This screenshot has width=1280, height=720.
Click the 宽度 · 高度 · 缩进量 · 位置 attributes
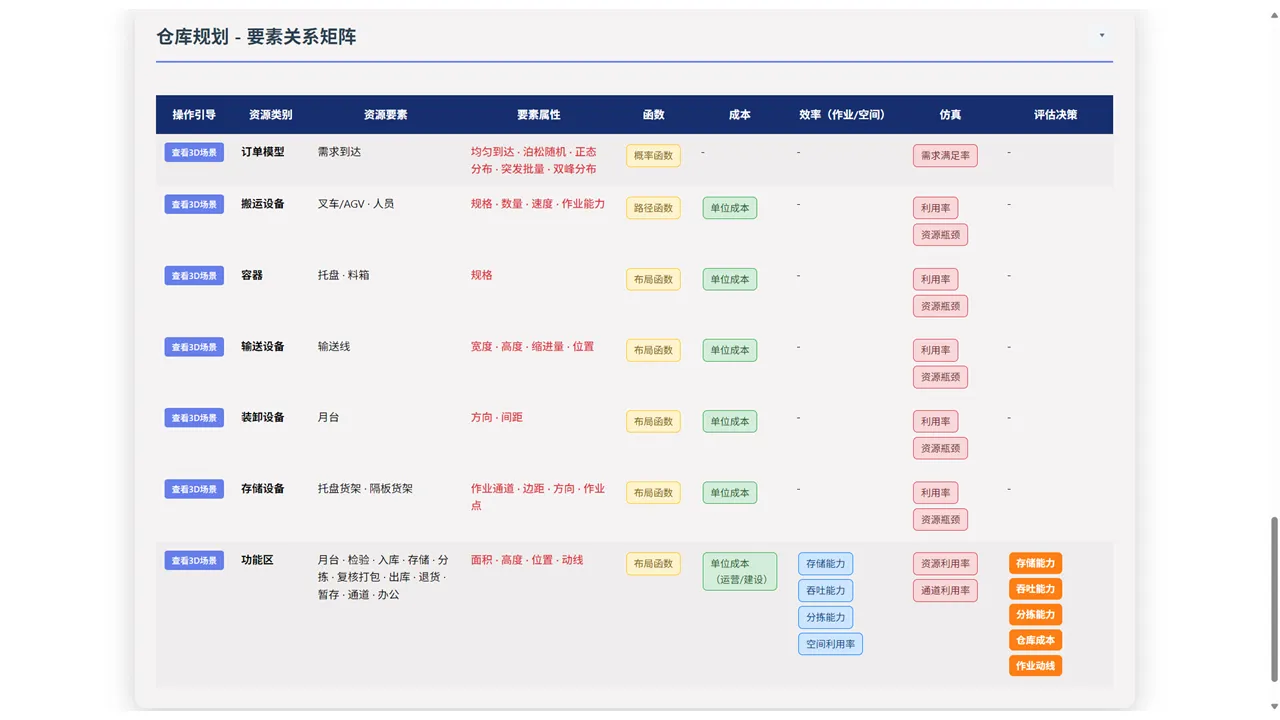[x=532, y=347]
